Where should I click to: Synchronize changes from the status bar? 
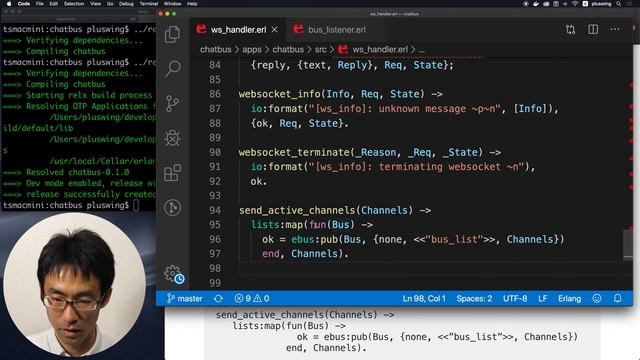coord(218,298)
